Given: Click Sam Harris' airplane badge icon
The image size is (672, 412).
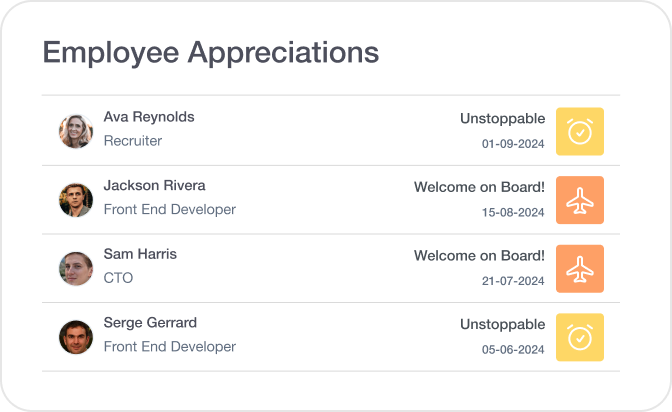Looking at the screenshot, I should click(x=580, y=269).
